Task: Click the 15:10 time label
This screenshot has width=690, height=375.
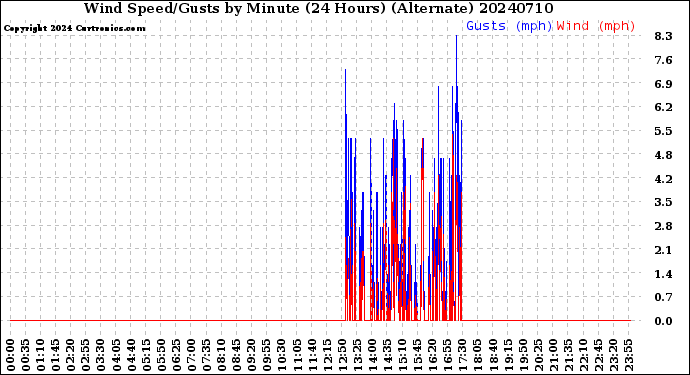Action: tap(402, 355)
